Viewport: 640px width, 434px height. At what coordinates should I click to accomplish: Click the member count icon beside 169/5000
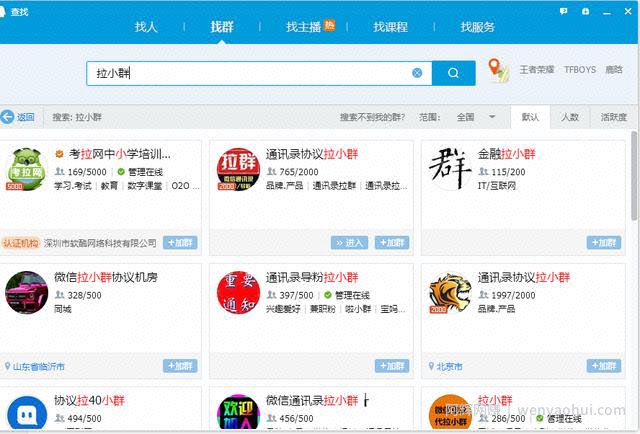[x=60, y=171]
